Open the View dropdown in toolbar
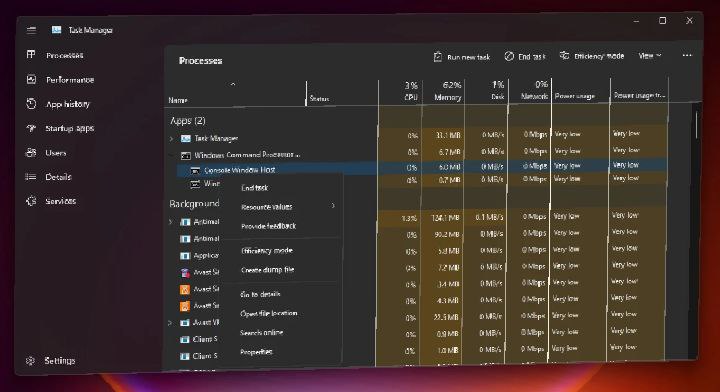Screen dimensions: 720x392 pos(650,56)
